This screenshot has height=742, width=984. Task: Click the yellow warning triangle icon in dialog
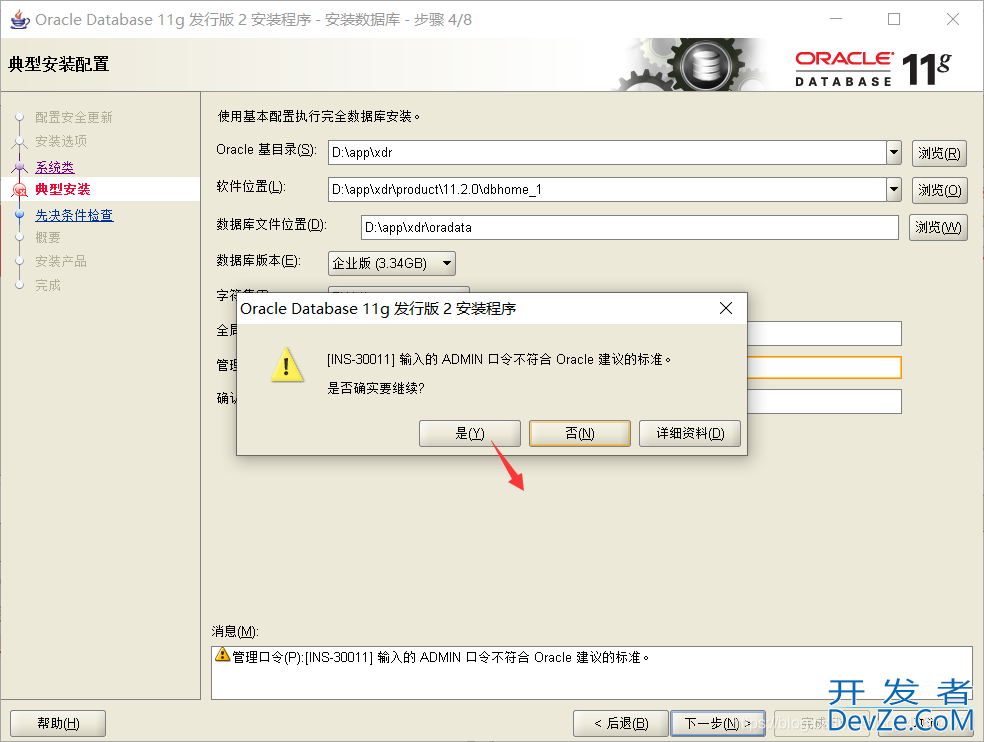pos(287,365)
